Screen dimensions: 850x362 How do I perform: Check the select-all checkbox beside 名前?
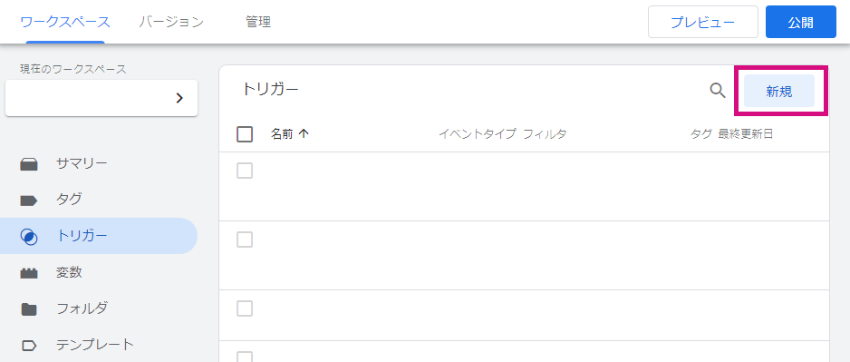[245, 134]
